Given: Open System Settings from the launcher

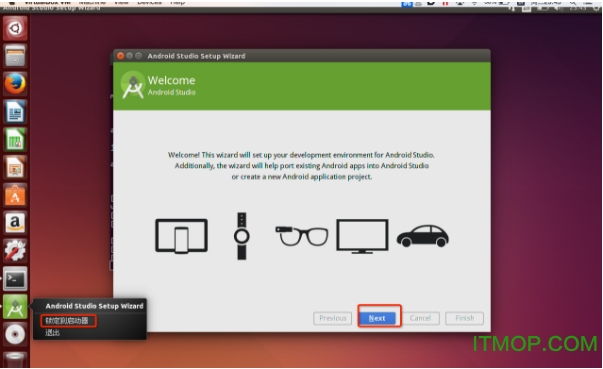Looking at the screenshot, I should (x=15, y=251).
